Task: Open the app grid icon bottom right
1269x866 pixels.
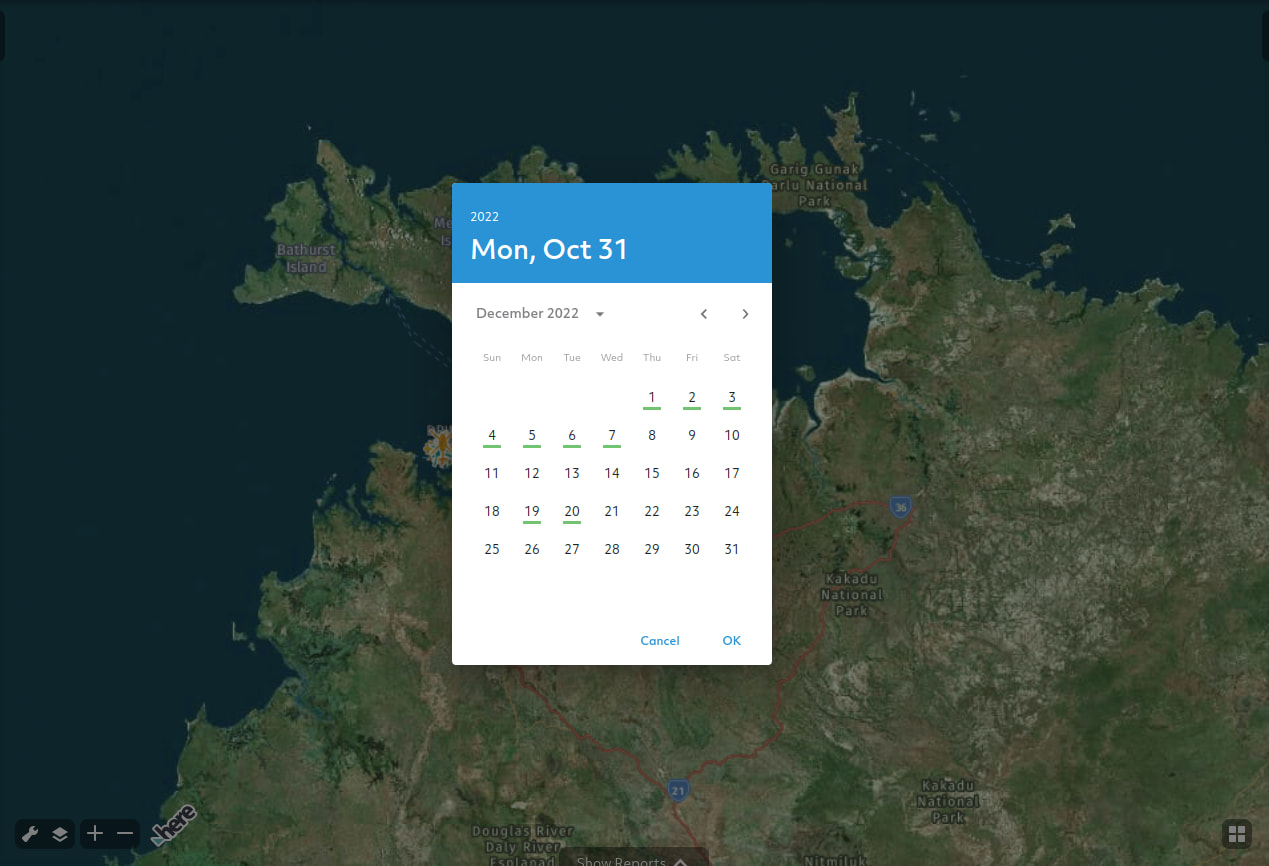Action: point(1237,833)
